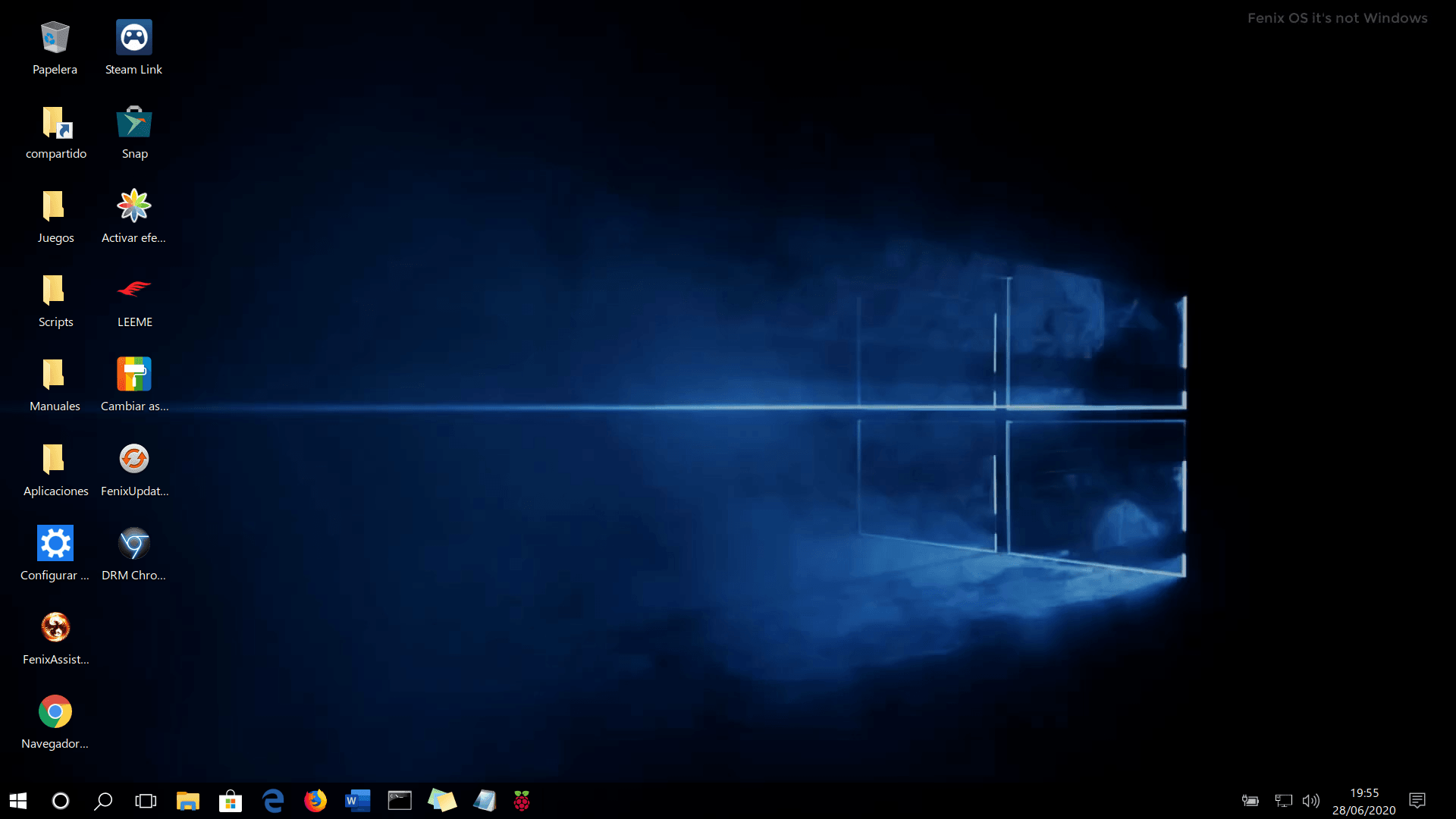Open the Start menu button
Screen dimensions: 1456x819
click(18, 801)
